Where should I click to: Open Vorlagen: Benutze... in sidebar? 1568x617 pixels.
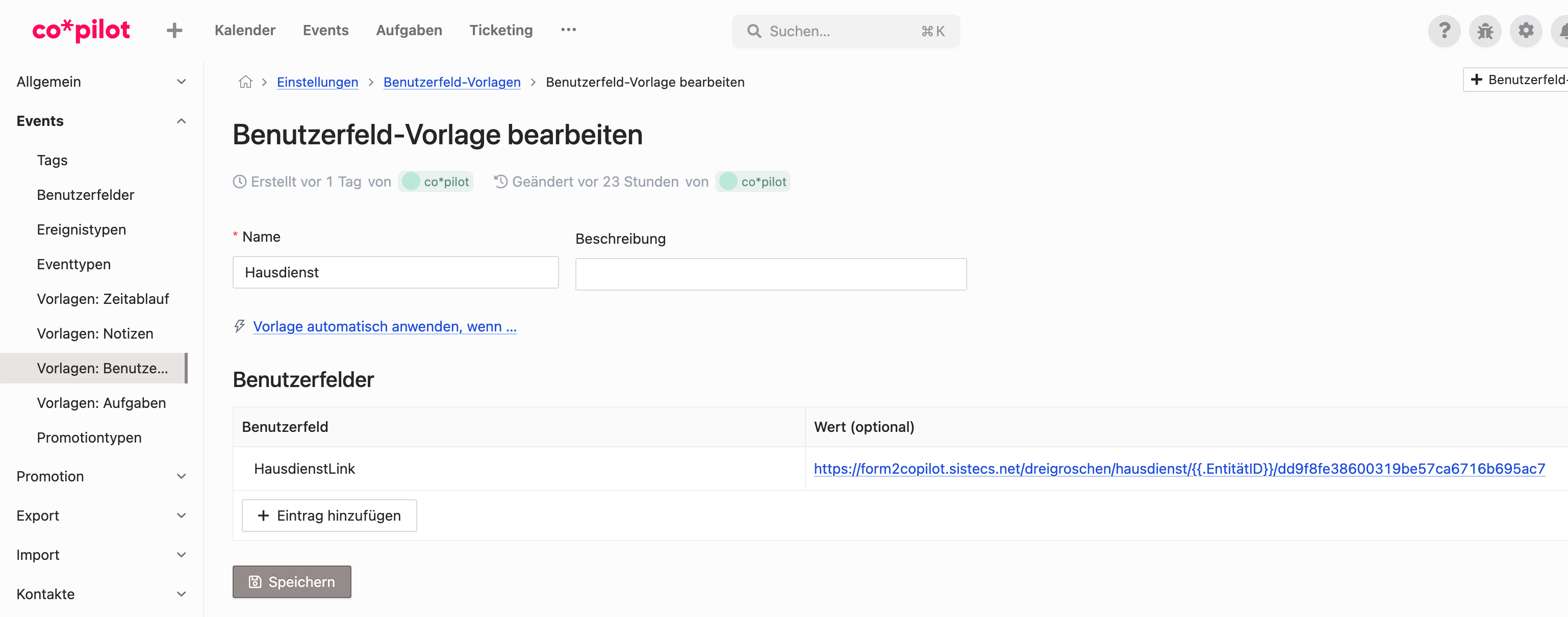[94, 368]
